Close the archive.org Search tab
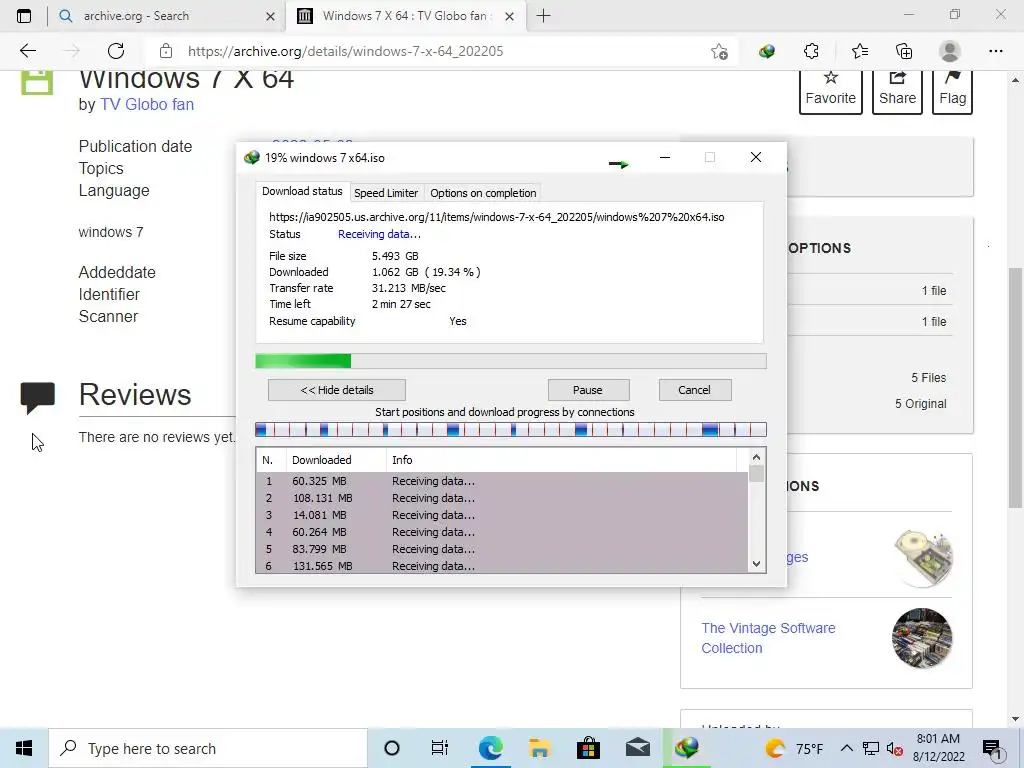The width and height of the screenshot is (1024, 768). 270,16
